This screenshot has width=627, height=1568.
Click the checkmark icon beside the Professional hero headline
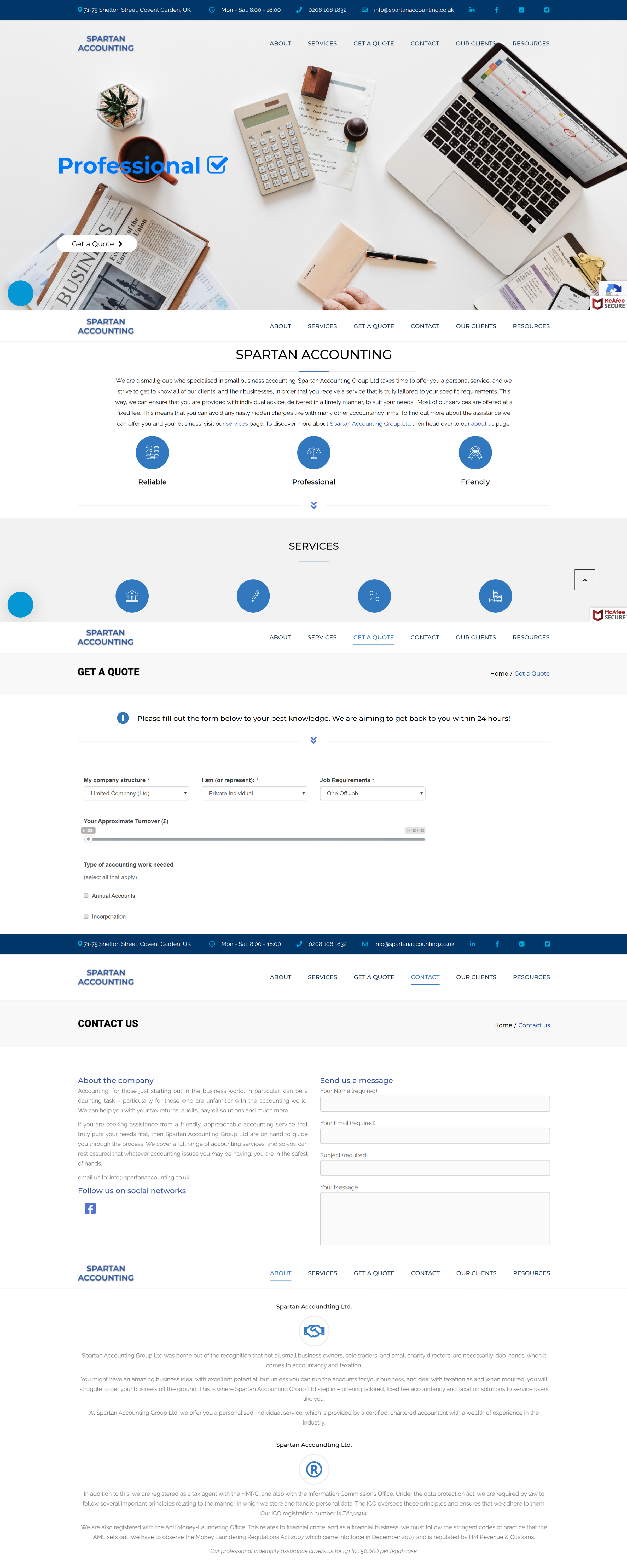click(x=217, y=165)
